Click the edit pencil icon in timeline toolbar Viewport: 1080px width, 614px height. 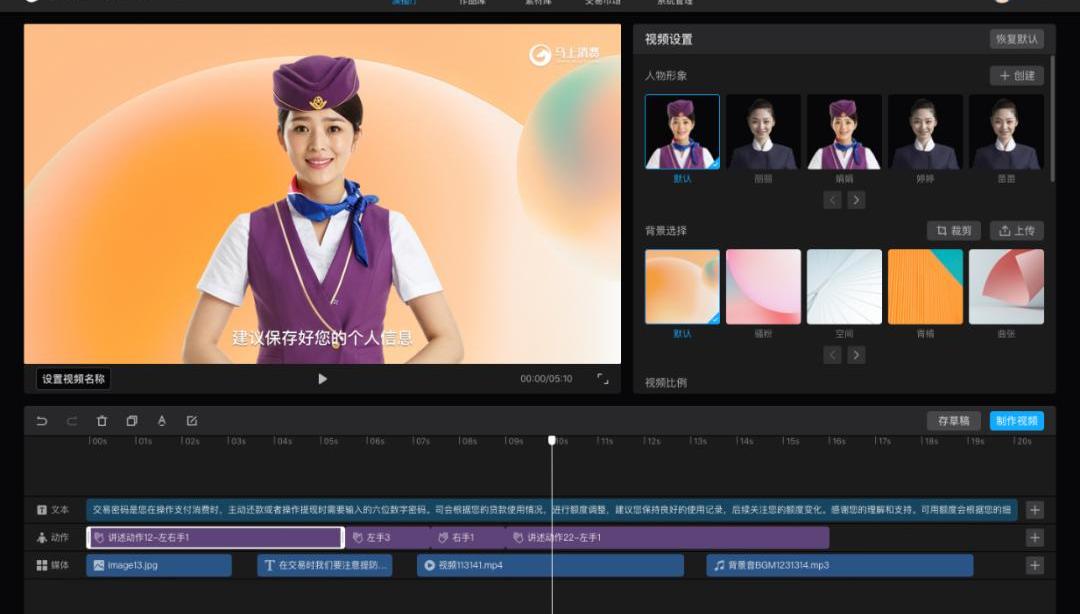click(192, 421)
